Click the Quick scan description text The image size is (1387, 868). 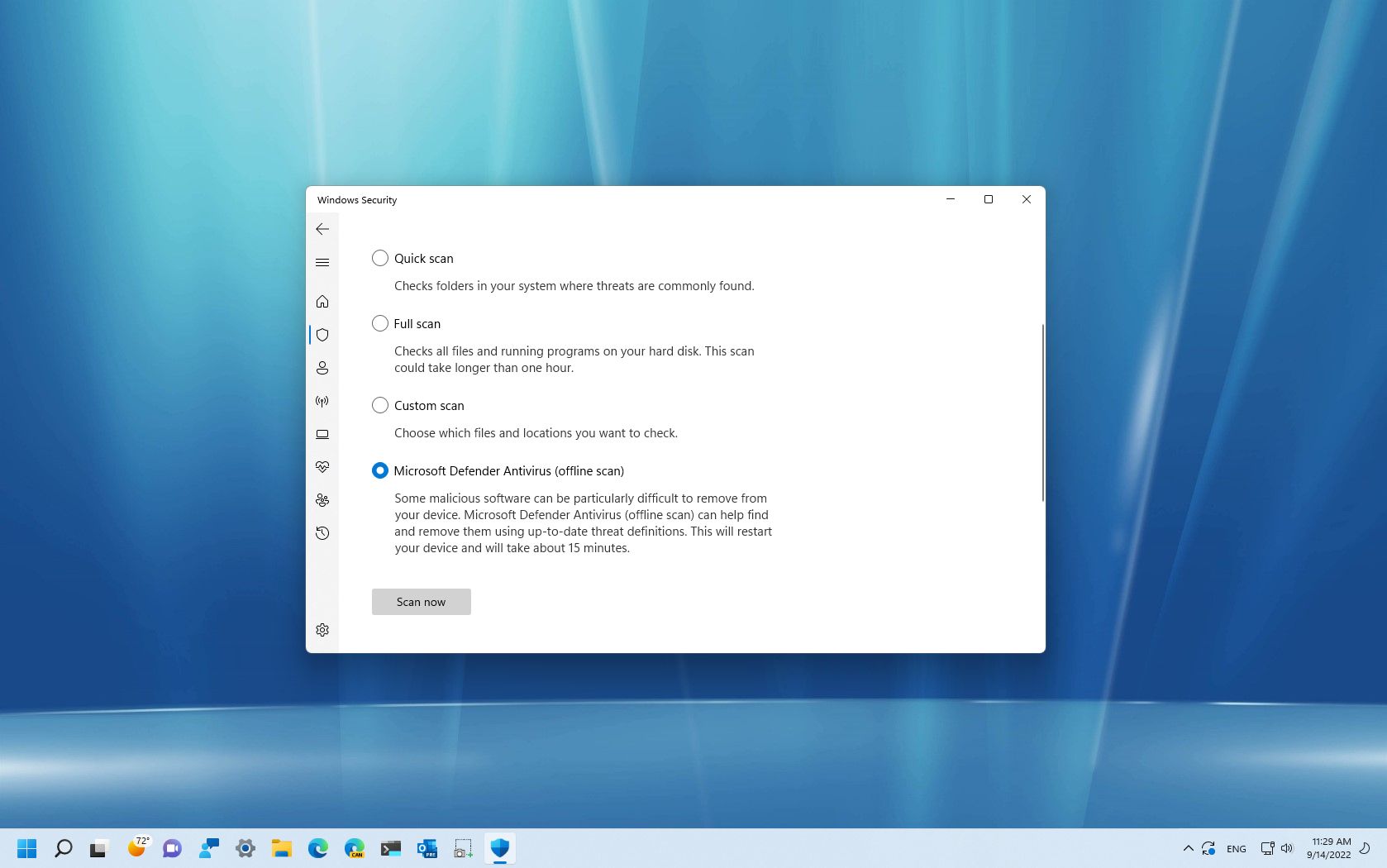click(x=574, y=286)
